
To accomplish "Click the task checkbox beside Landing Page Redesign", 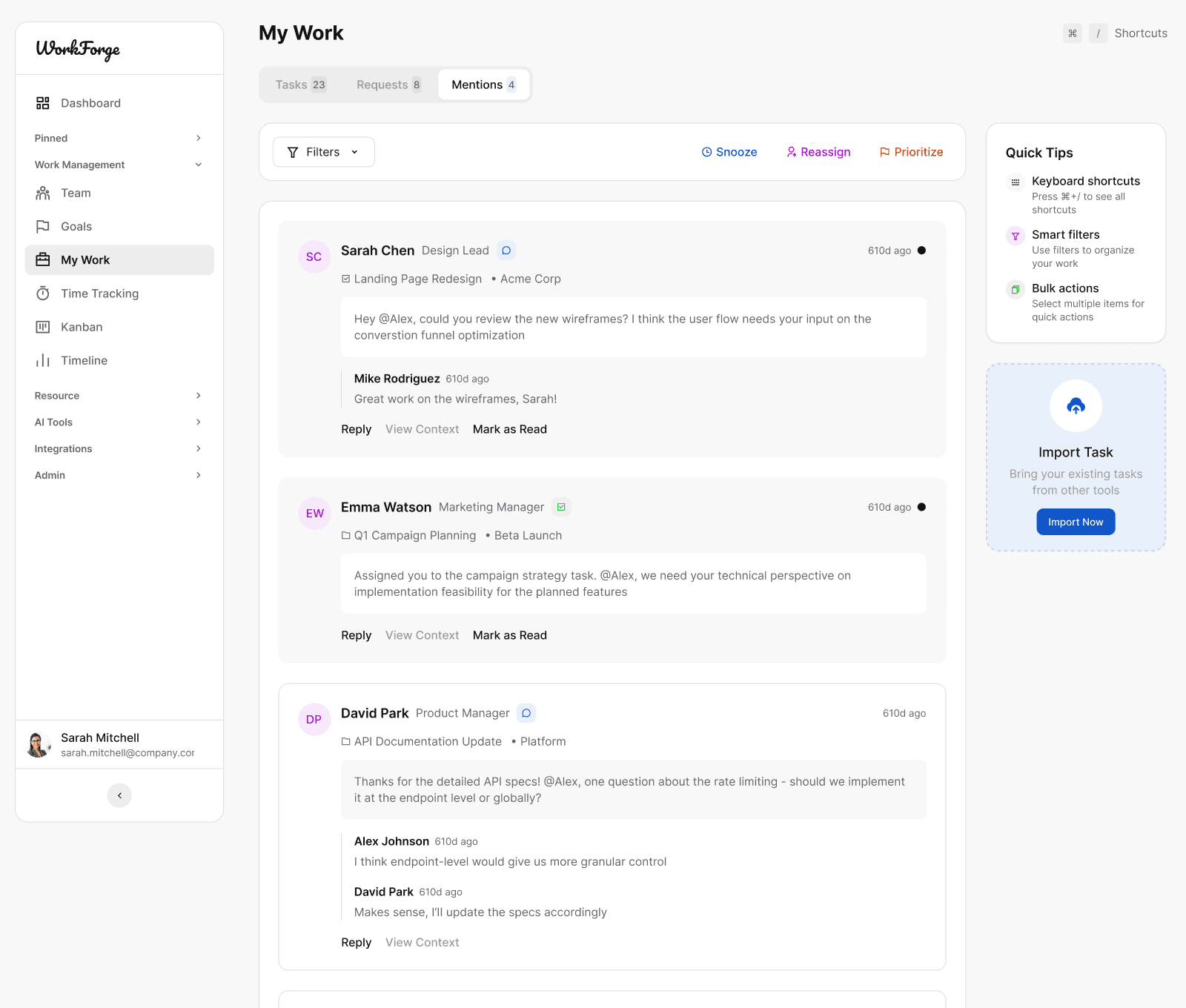I will [x=345, y=279].
